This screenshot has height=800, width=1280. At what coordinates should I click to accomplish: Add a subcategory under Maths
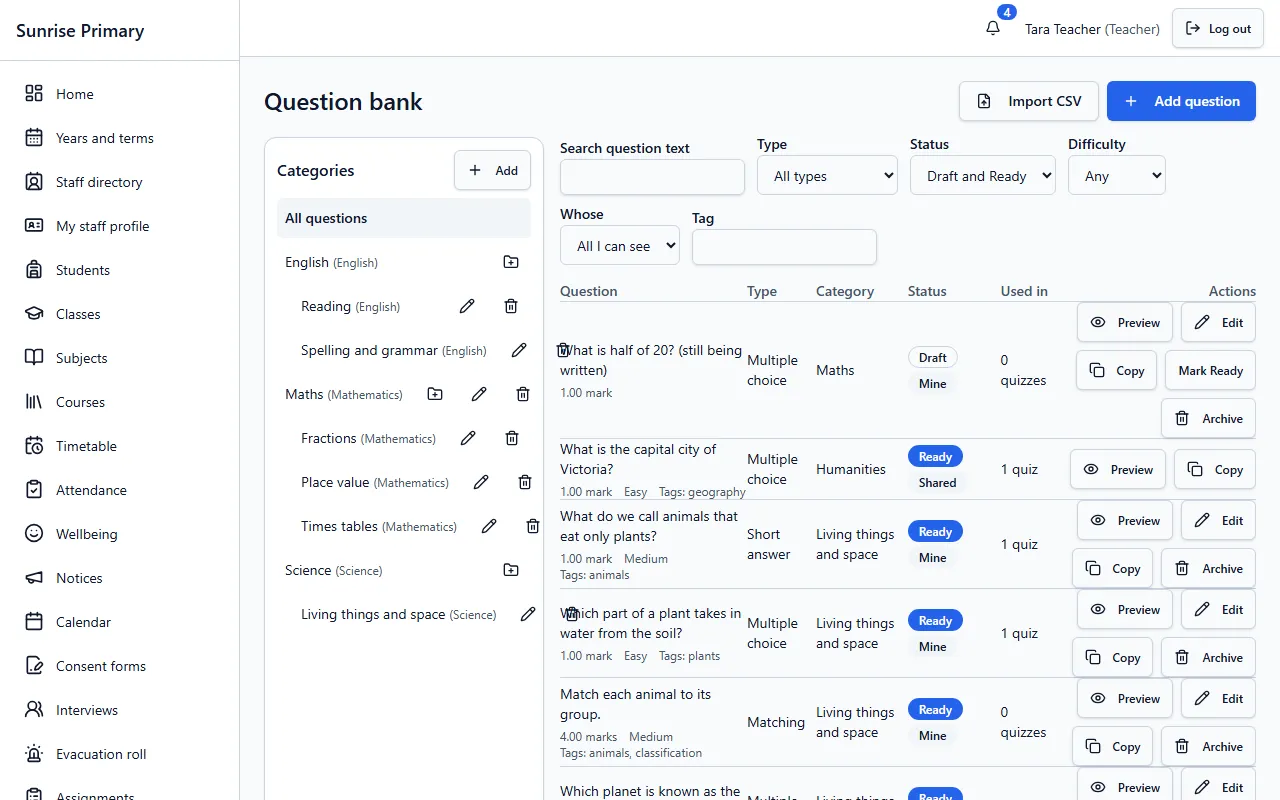click(435, 394)
